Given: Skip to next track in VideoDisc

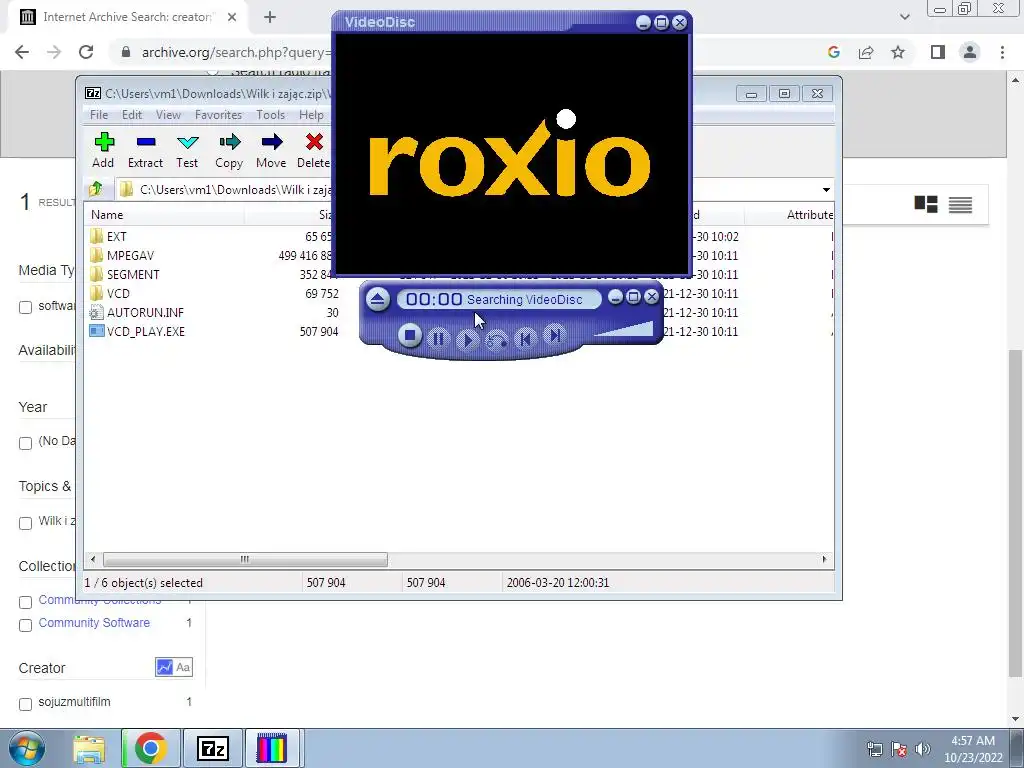Looking at the screenshot, I should [554, 336].
